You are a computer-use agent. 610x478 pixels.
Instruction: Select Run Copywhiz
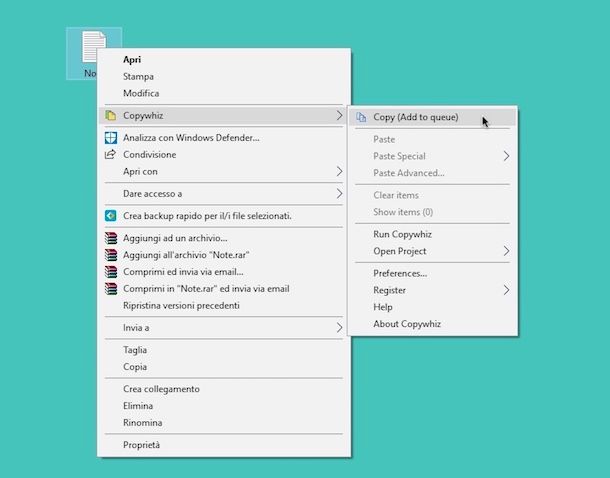(x=433, y=234)
